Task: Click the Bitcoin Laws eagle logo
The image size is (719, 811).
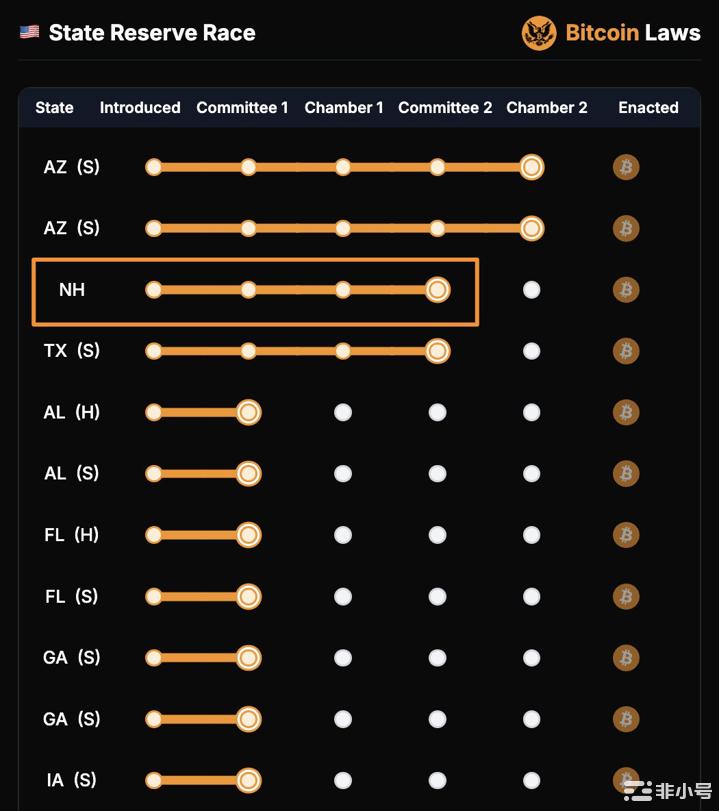Action: point(539,33)
